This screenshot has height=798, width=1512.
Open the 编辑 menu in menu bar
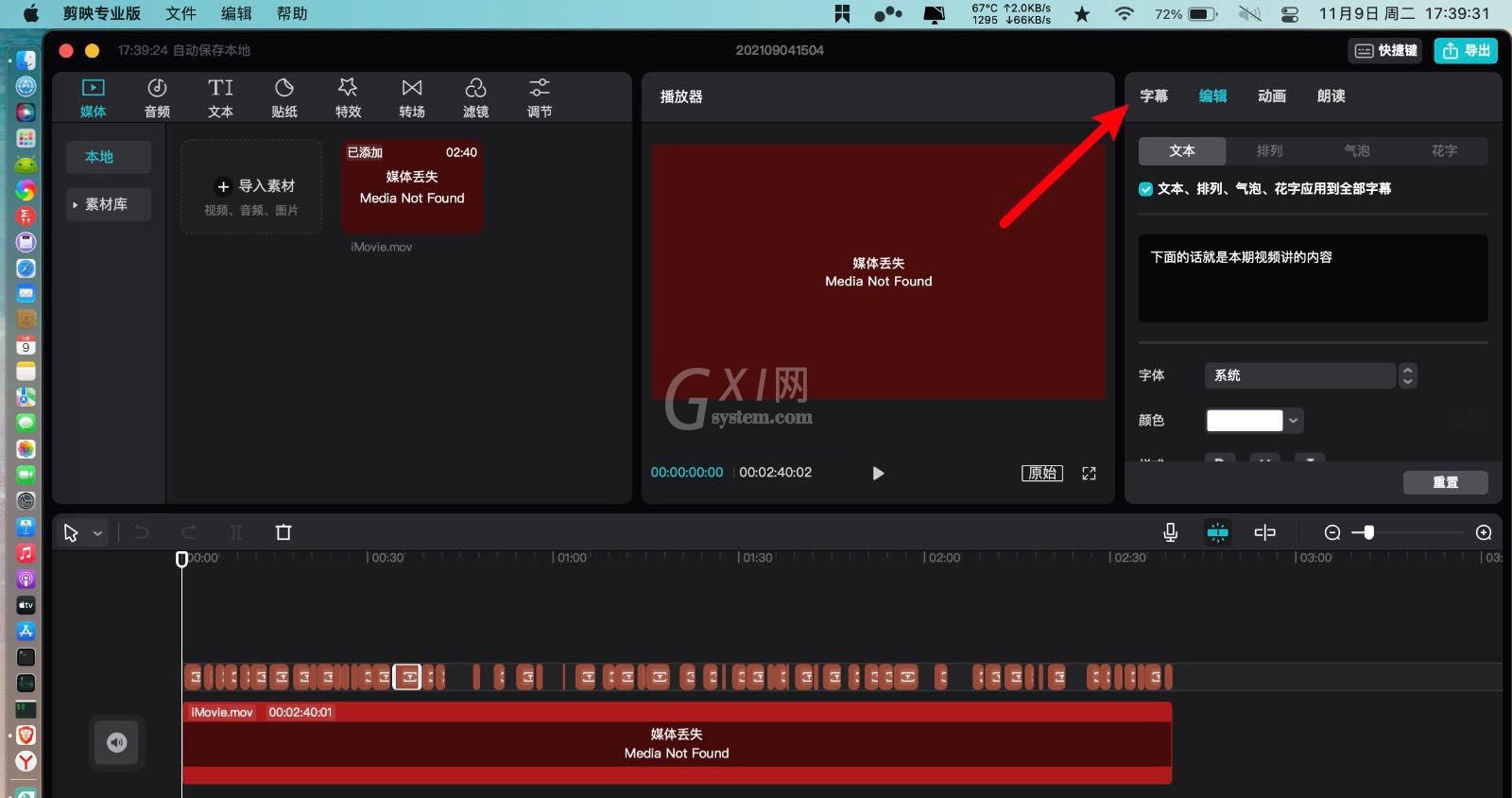click(x=236, y=13)
